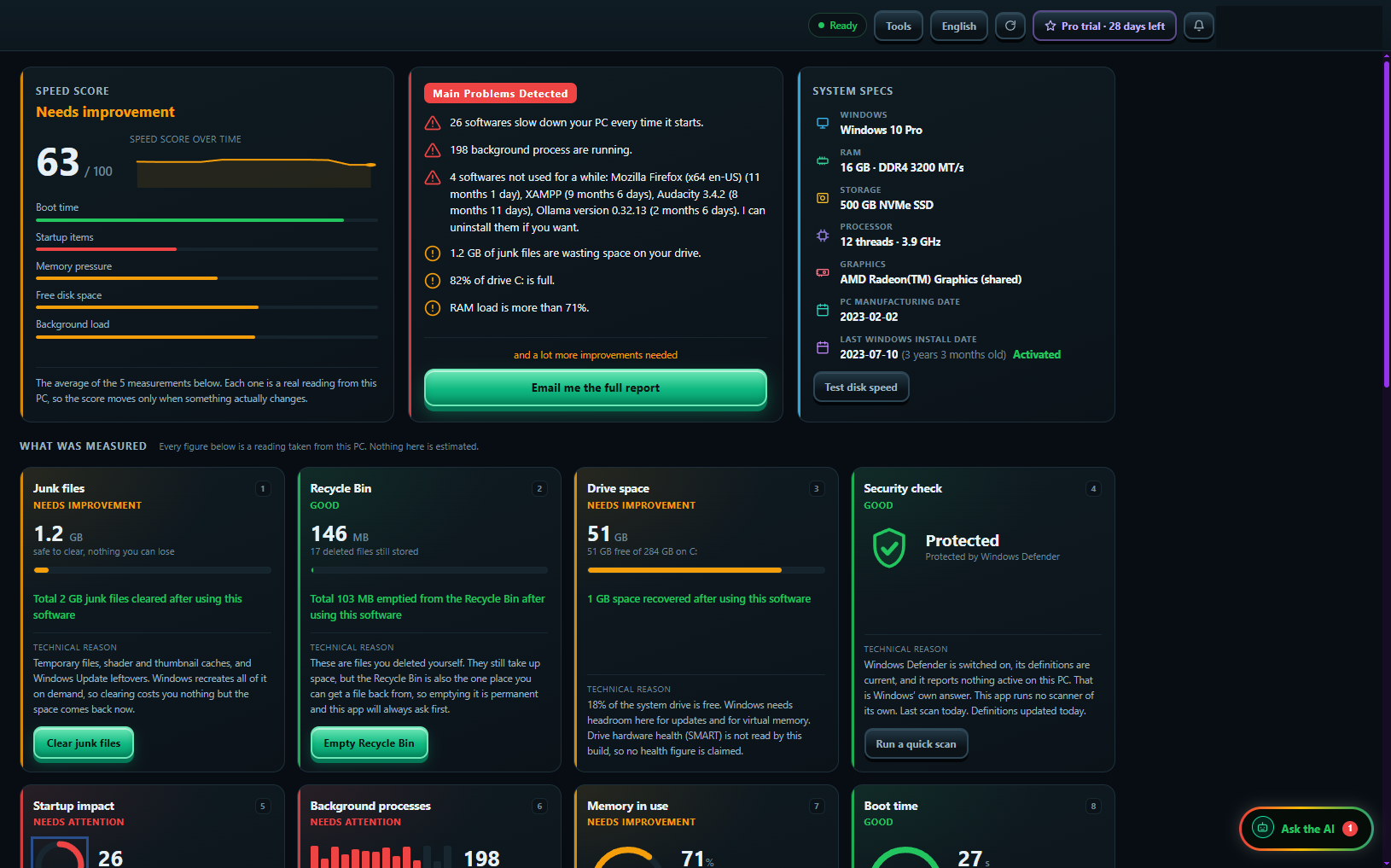
Task: Open the English language selector
Action: tap(959, 26)
